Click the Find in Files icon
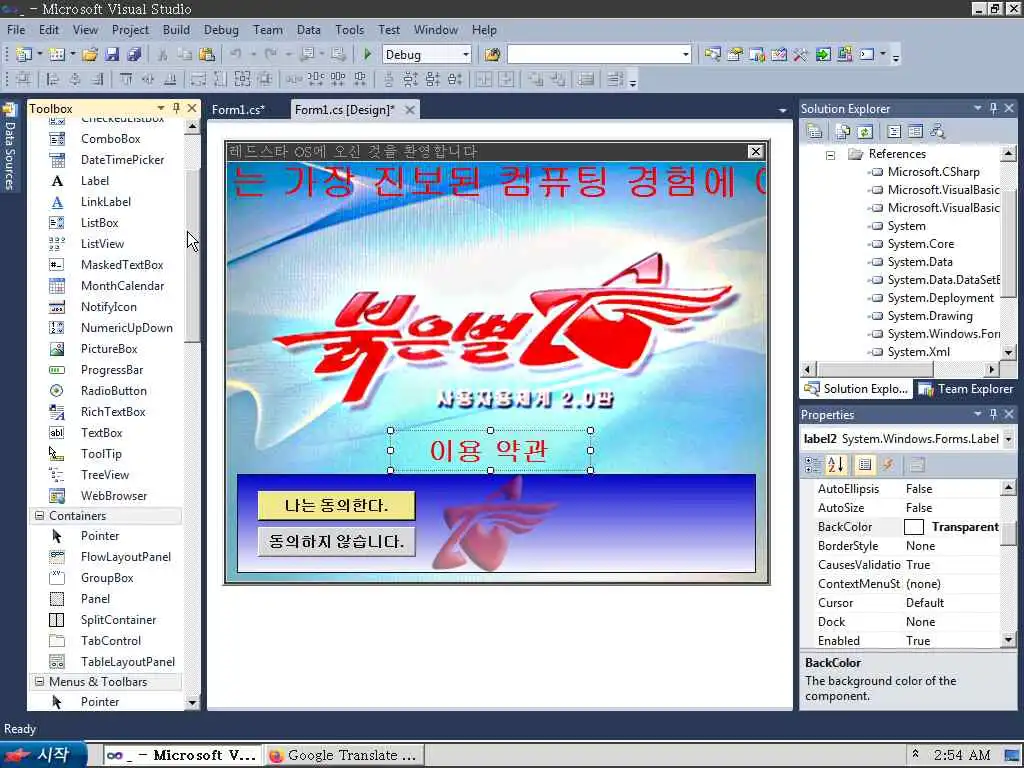Screen dimensions: 1024x768 tap(492, 55)
